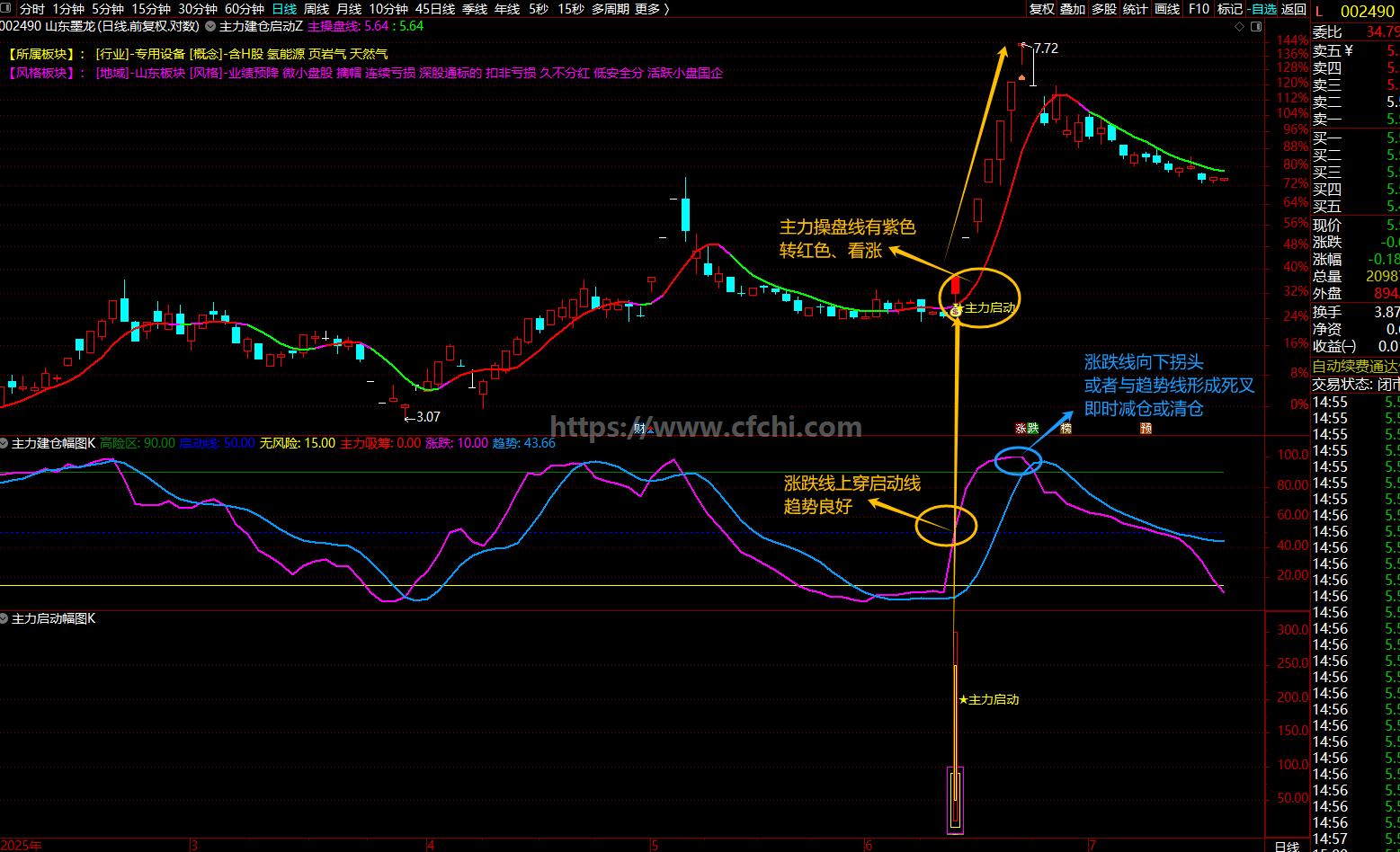
Task: Expand 更多 period options
Action: coord(652,9)
